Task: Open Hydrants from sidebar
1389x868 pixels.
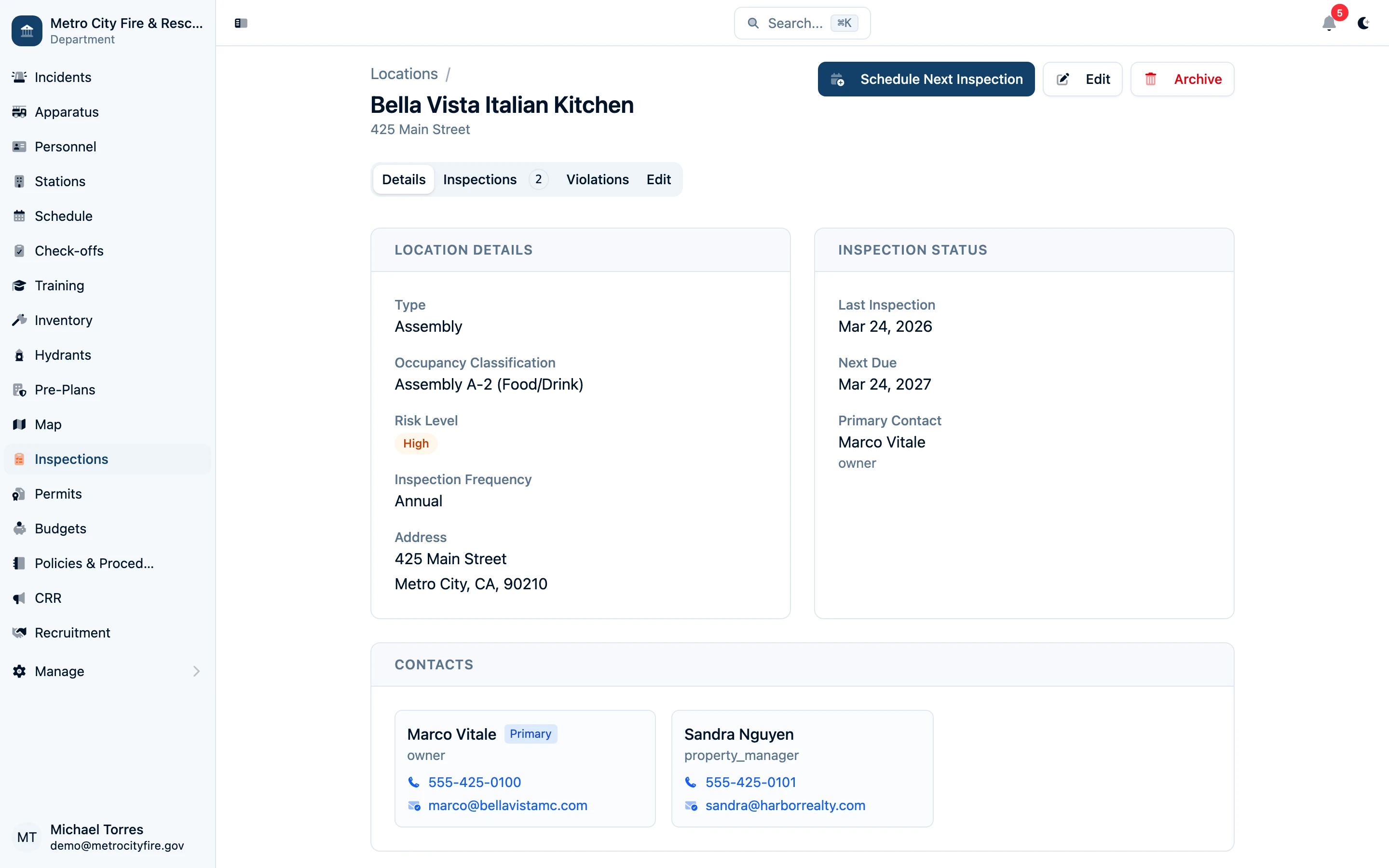Action: click(63, 355)
